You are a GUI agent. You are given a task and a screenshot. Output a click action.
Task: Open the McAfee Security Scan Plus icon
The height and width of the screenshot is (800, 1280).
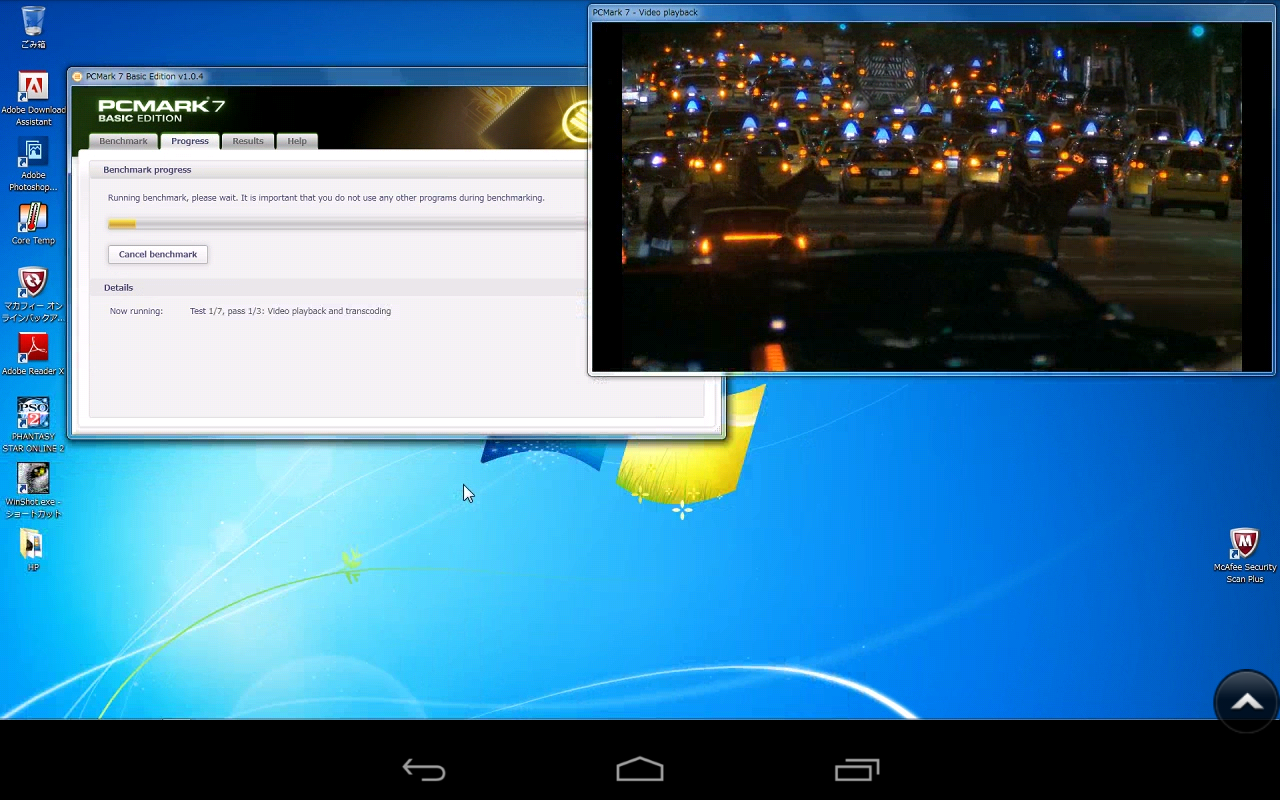tap(1245, 556)
